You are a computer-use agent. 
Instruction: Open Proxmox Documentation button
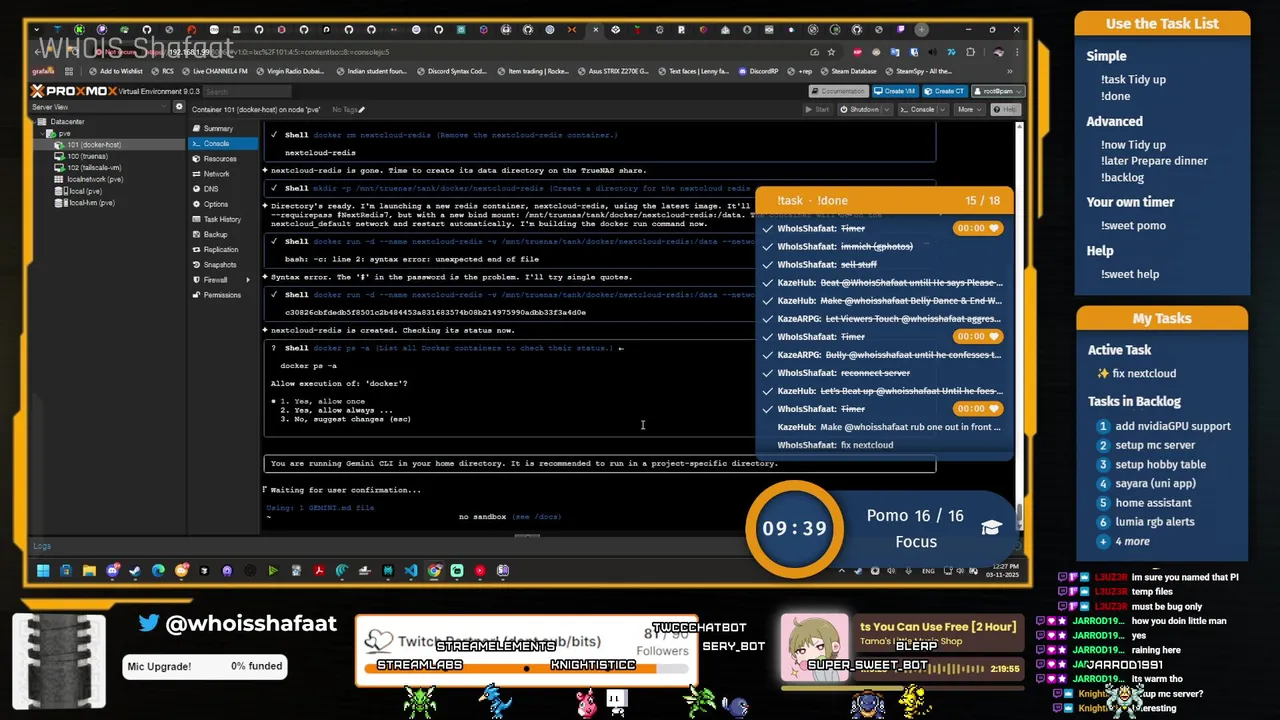[838, 91]
